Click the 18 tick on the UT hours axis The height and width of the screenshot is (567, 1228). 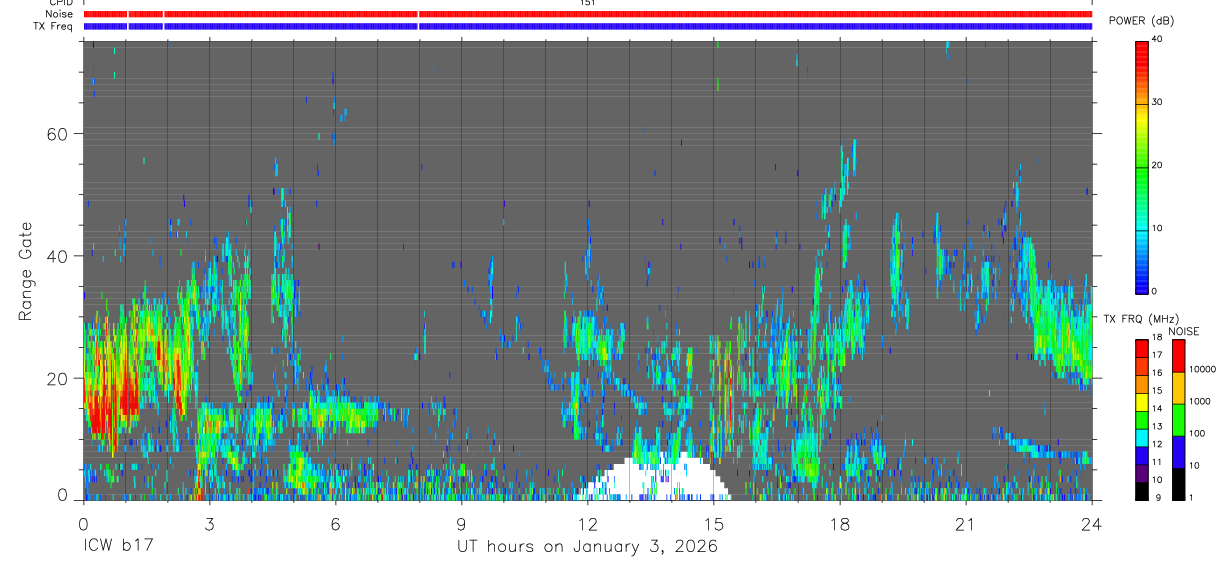point(839,523)
